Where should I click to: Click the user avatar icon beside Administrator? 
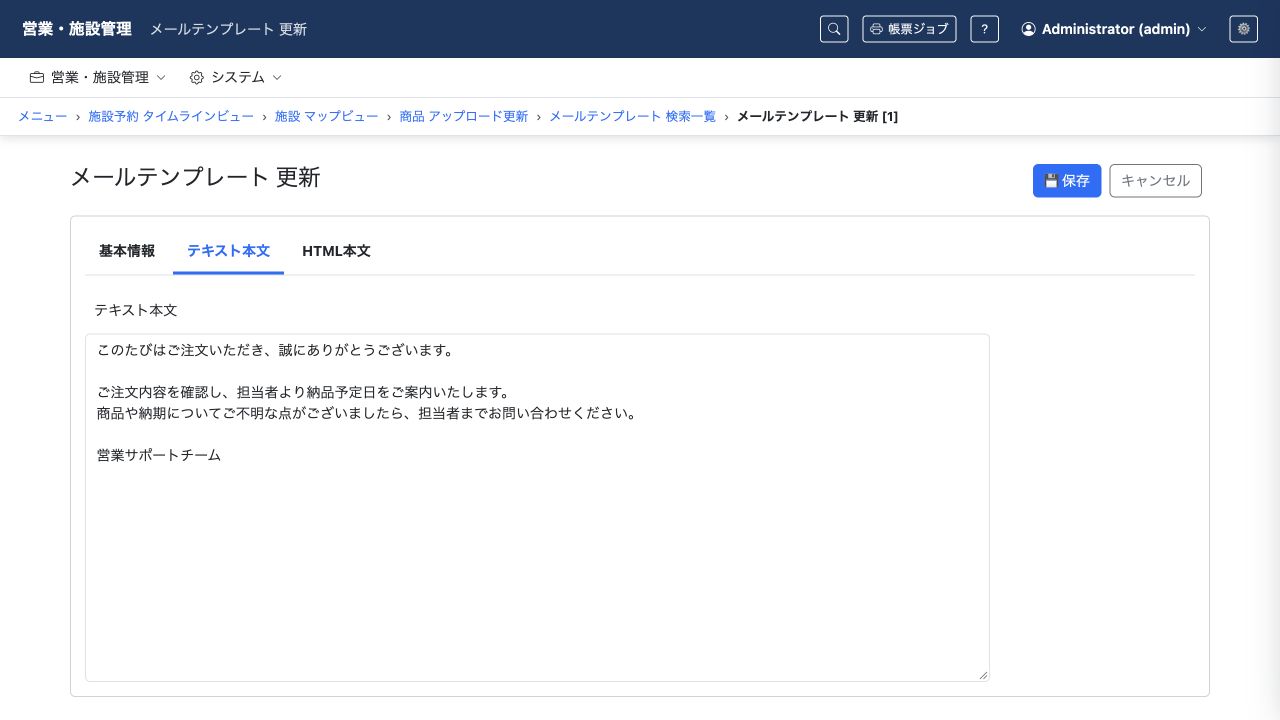1028,29
